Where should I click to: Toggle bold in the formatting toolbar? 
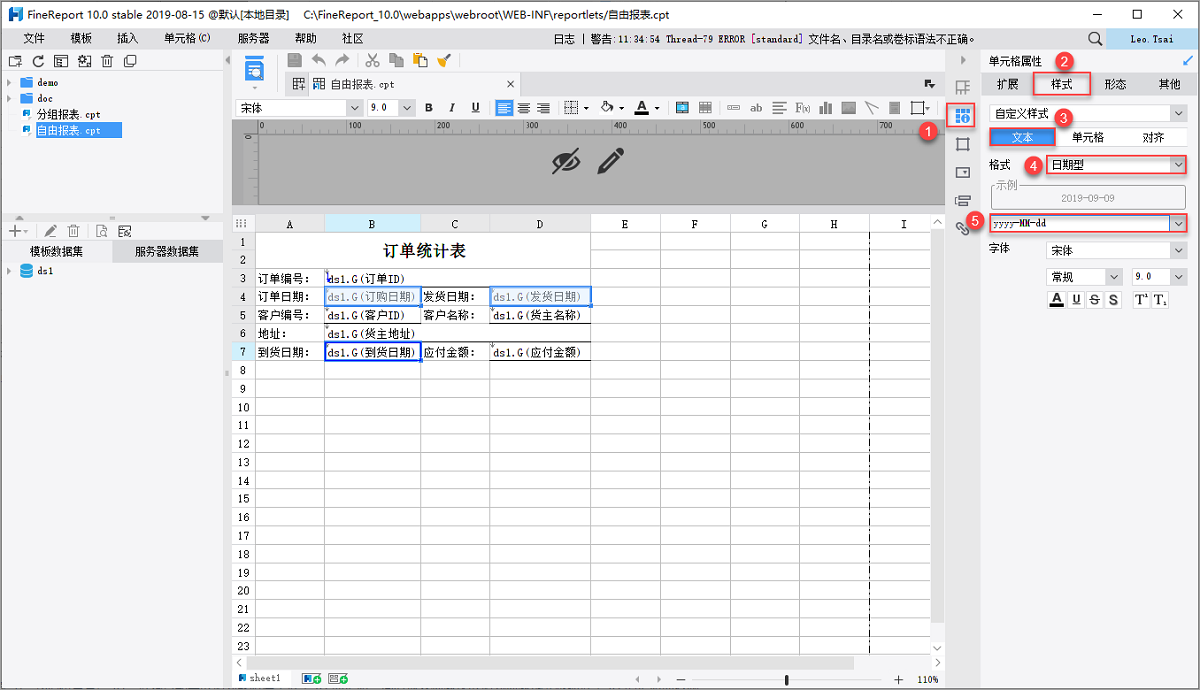428,108
